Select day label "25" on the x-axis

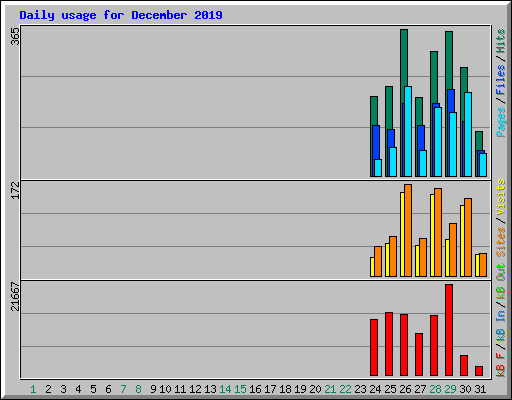pyautogui.click(x=390, y=389)
